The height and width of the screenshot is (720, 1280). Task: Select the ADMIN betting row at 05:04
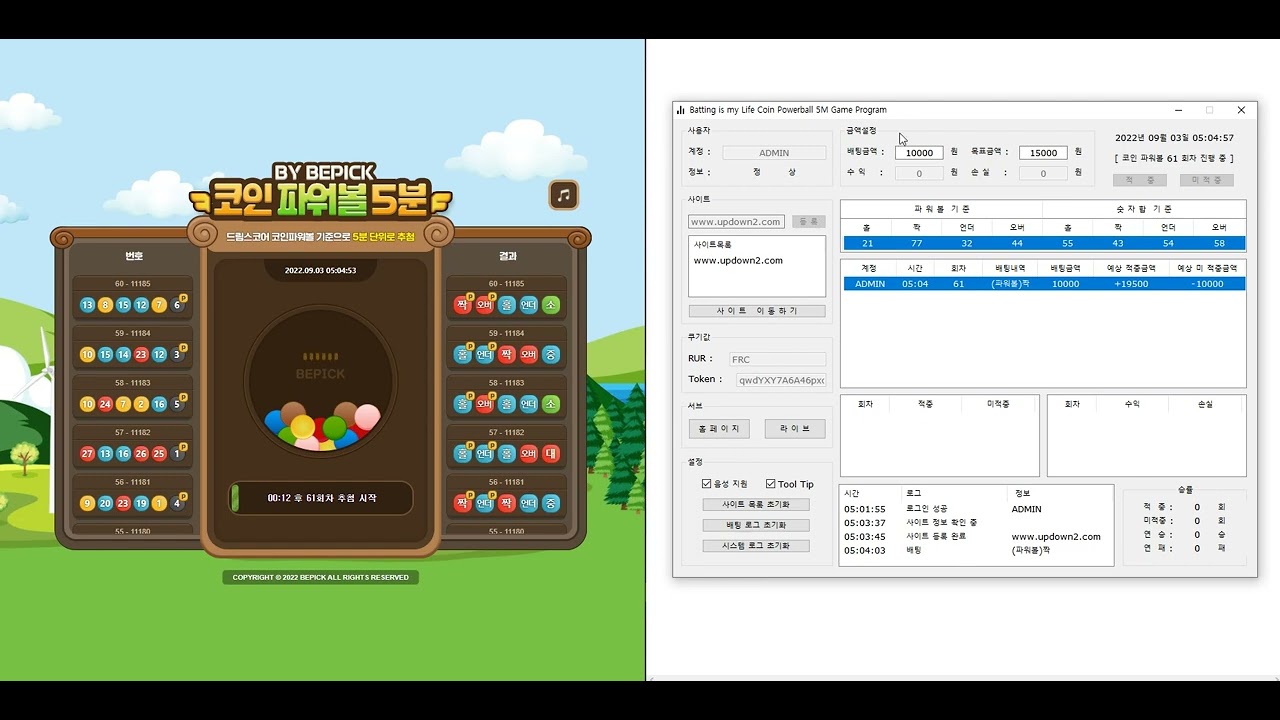tap(1044, 284)
